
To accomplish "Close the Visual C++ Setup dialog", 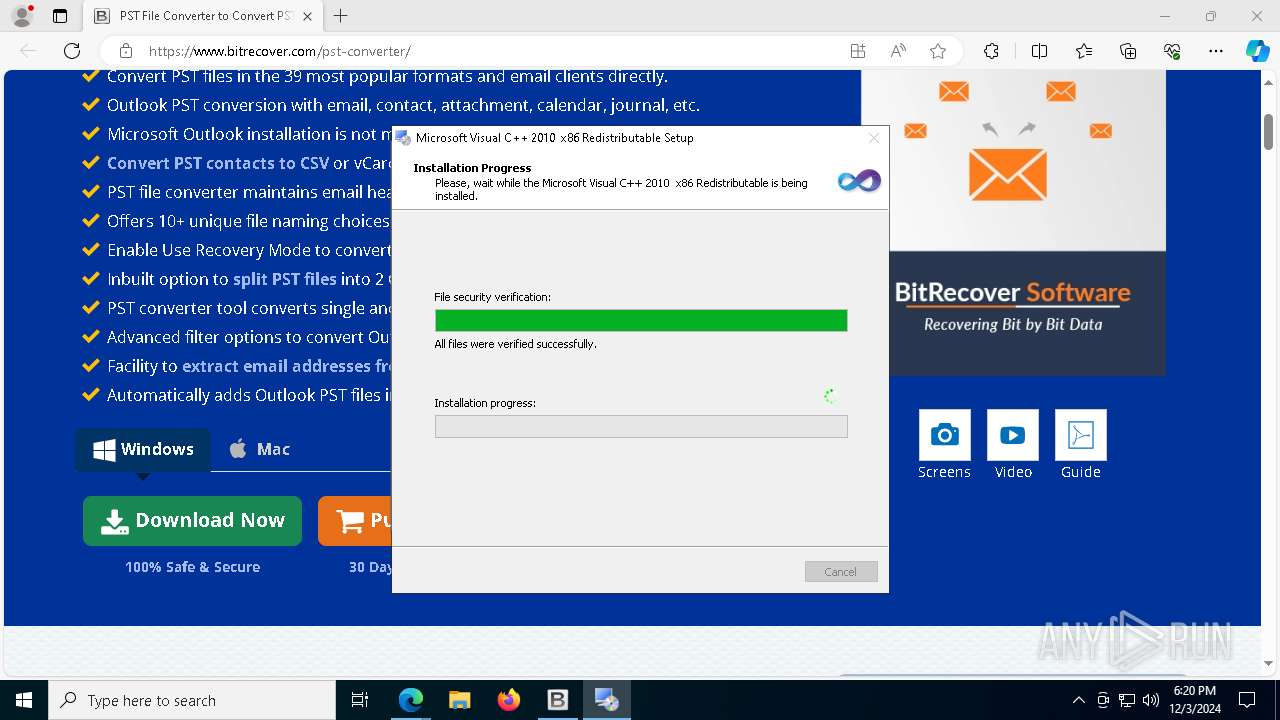I will (x=874, y=138).
